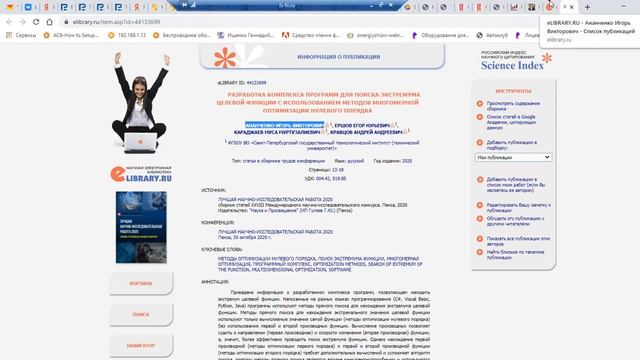The height and width of the screenshot is (360, 640).
Task: Open the Ищенко Геннадий bookmark
Action: 246,36
